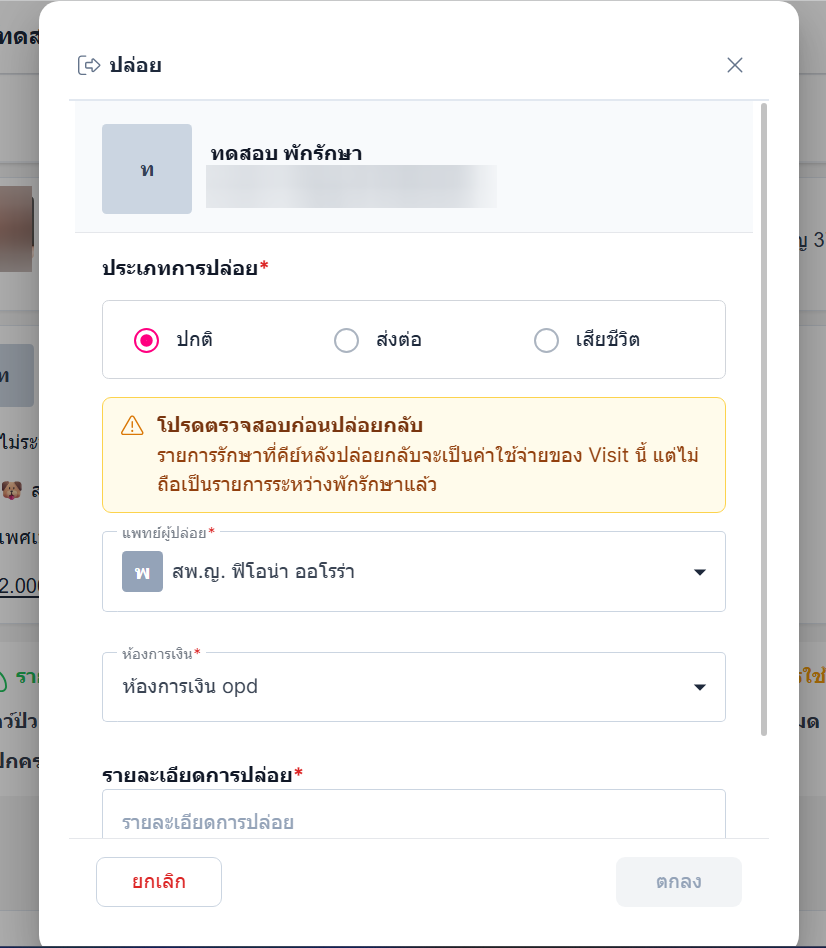Open the doctor selector สพ.ญ. ฟิโอน่า ออโรร่า
The height and width of the screenshot is (948, 826).
[x=414, y=571]
